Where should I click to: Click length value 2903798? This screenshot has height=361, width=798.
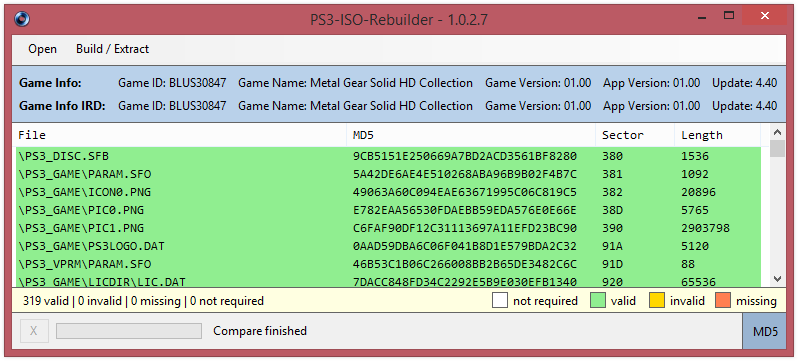(x=705, y=228)
